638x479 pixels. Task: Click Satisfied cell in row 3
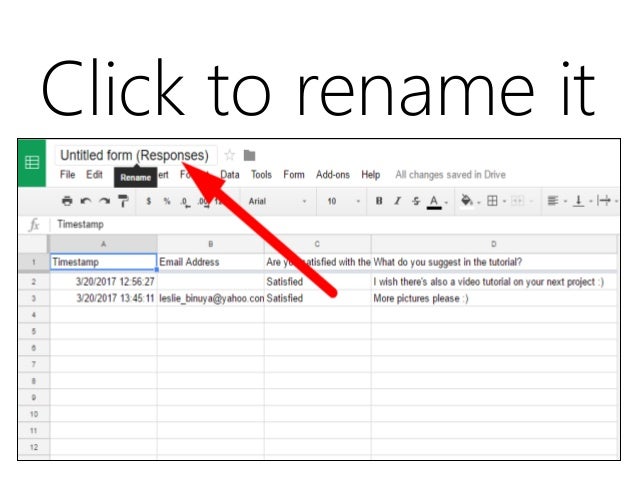point(317,298)
